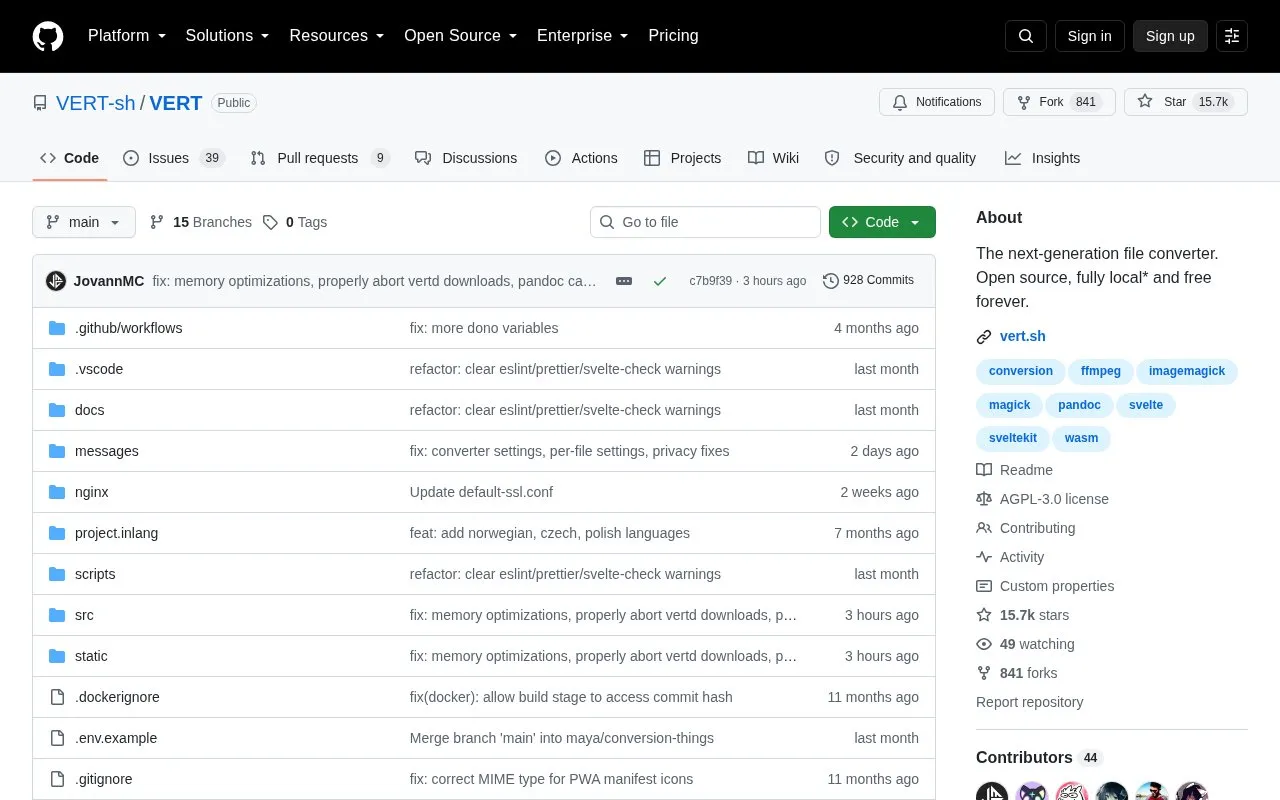
Task: Open the main branch selector
Action: 84,222
